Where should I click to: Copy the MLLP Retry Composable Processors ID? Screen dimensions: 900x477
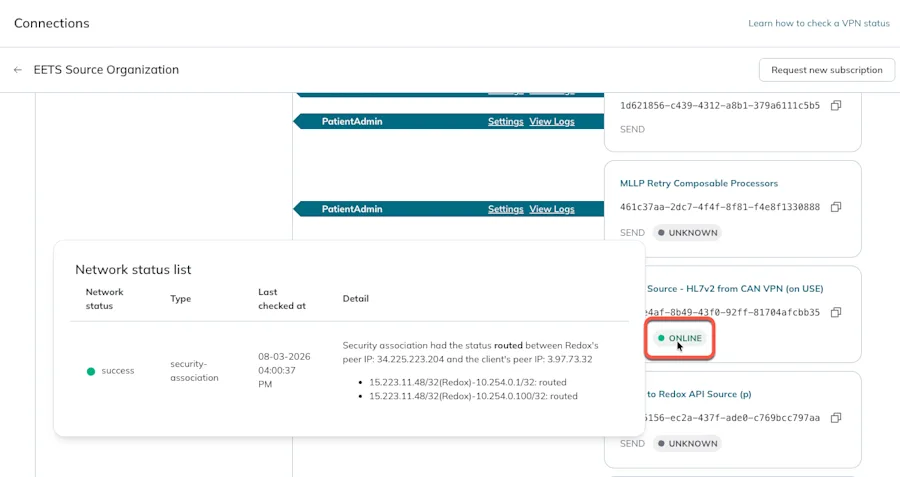pyautogui.click(x=836, y=207)
